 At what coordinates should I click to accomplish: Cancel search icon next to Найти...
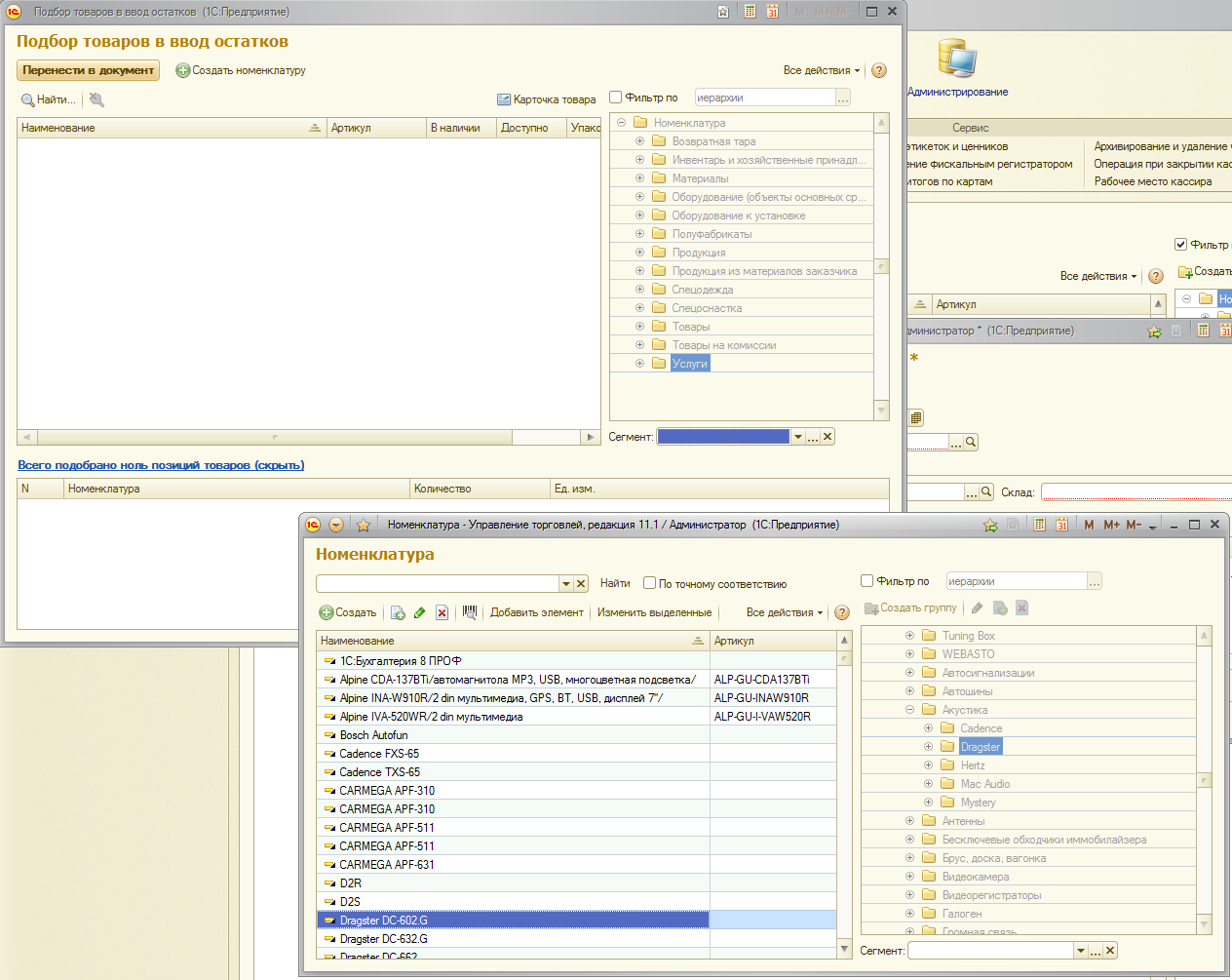coord(96,99)
